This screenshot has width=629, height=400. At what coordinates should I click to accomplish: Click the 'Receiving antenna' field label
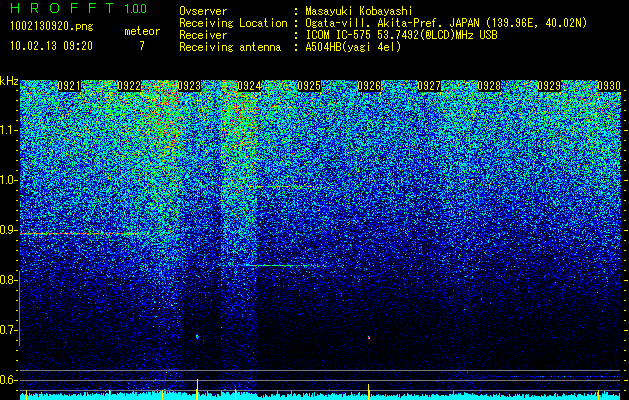coord(230,47)
